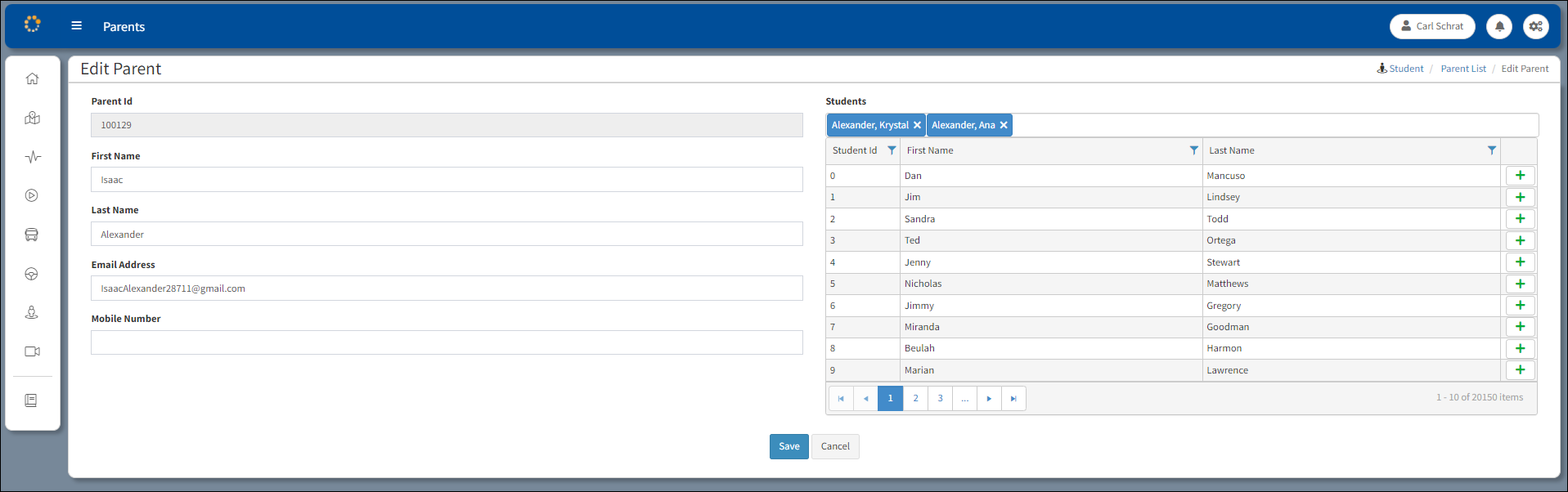Screen dimensions: 1568x492
Task: Go to Home in the sidebar
Action: pos(32,78)
